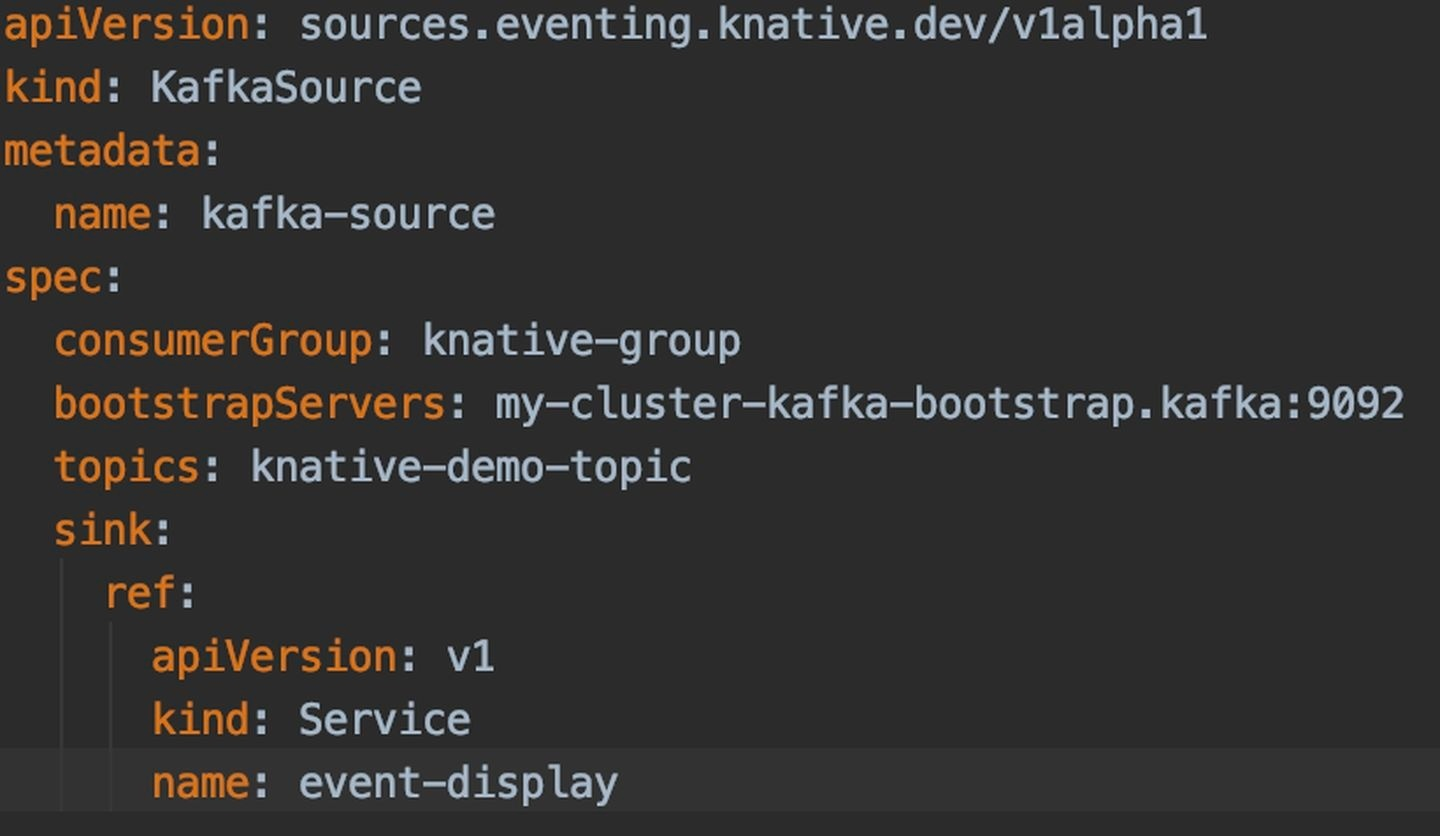Image resolution: width=1440 pixels, height=836 pixels.
Task: Place cursor on the knative-group value
Action: coord(581,342)
